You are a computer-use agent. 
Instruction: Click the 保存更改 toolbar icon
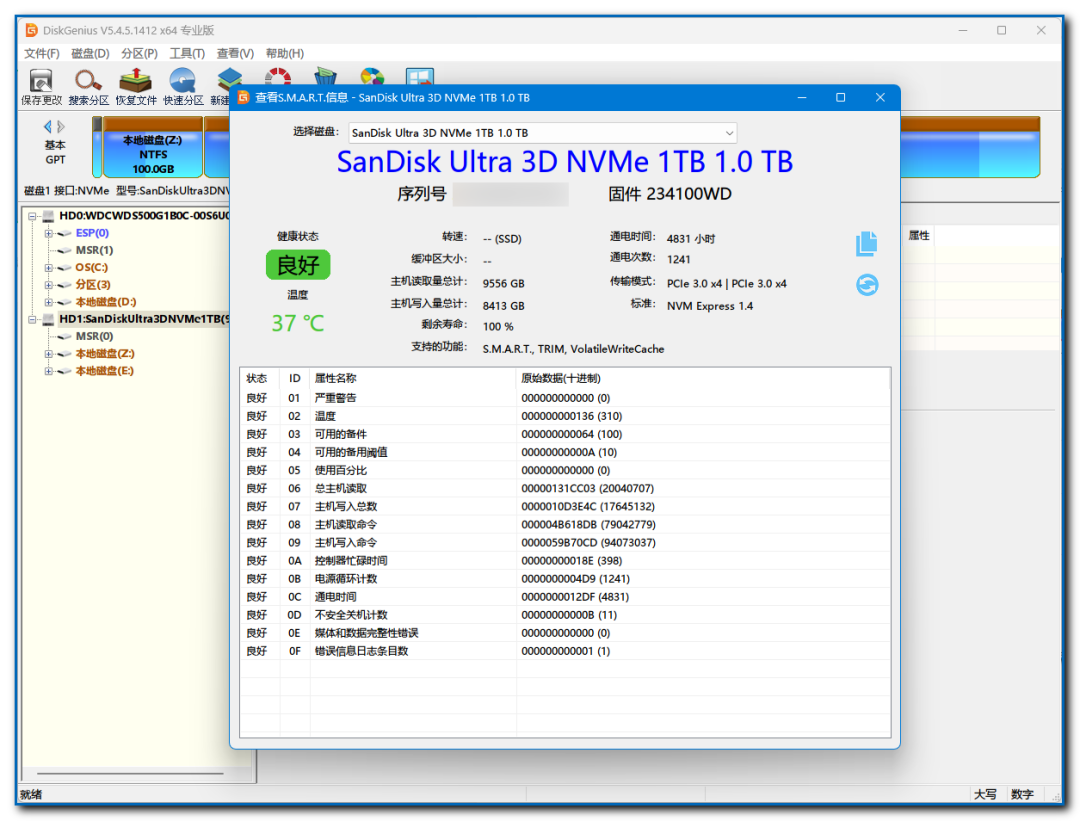click(41, 81)
